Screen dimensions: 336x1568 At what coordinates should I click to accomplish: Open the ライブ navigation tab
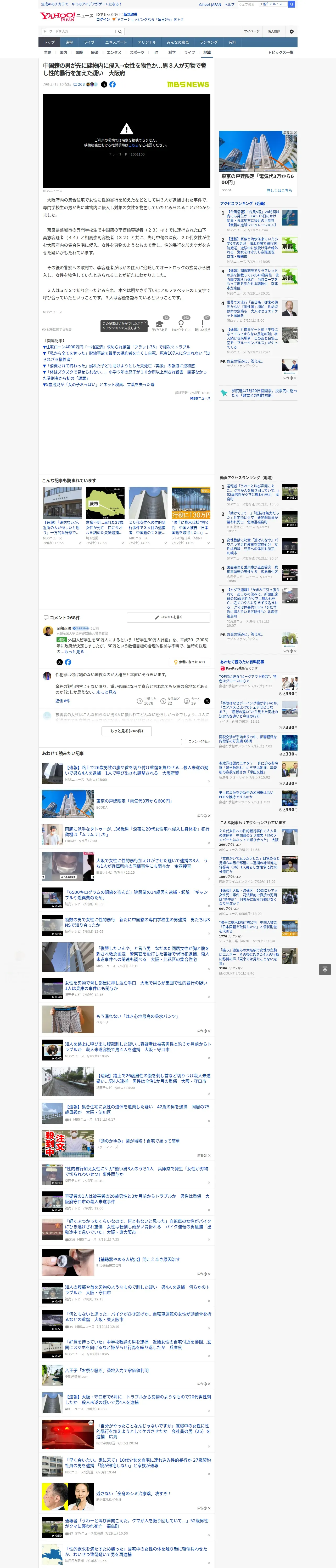89,43
